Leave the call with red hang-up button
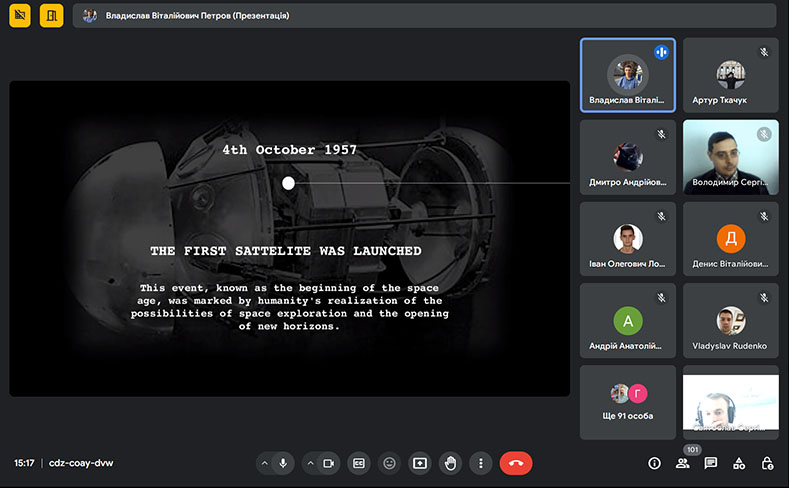The height and width of the screenshot is (488, 789). coord(516,463)
